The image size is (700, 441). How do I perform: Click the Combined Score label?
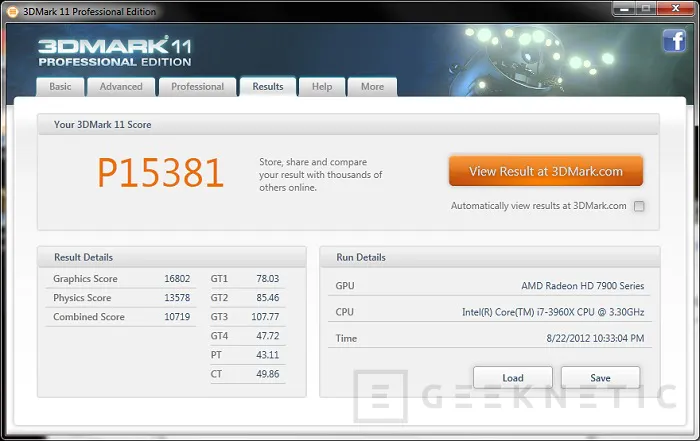(89, 317)
